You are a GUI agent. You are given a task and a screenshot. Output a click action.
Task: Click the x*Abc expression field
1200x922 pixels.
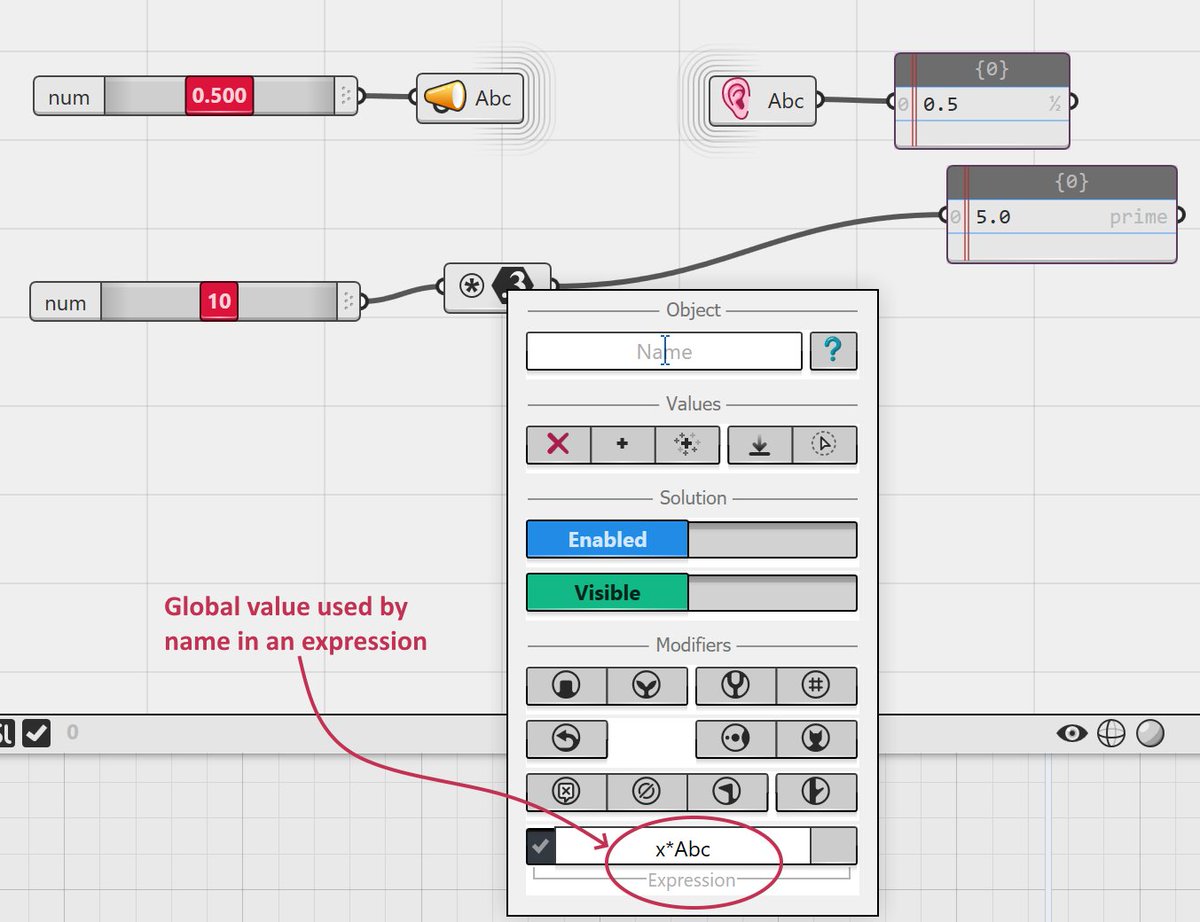click(x=683, y=846)
